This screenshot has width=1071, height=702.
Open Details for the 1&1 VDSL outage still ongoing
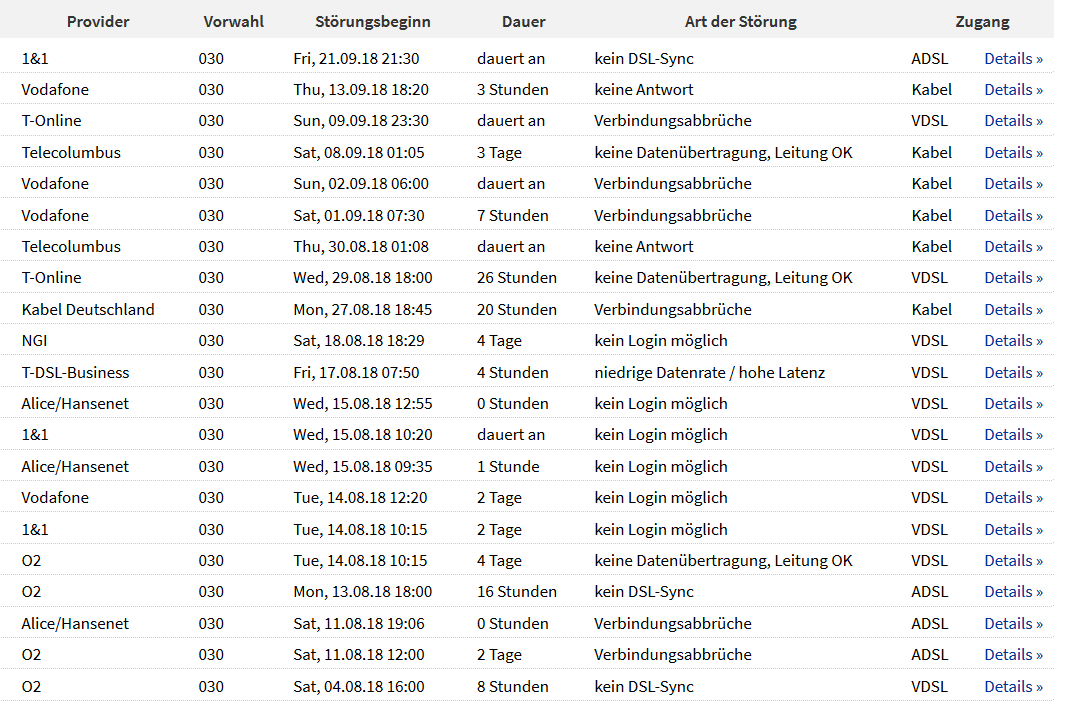point(1013,434)
